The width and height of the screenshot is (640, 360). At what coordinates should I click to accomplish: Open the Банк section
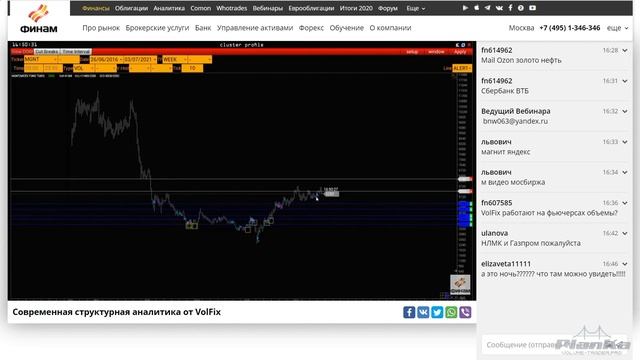pos(203,28)
